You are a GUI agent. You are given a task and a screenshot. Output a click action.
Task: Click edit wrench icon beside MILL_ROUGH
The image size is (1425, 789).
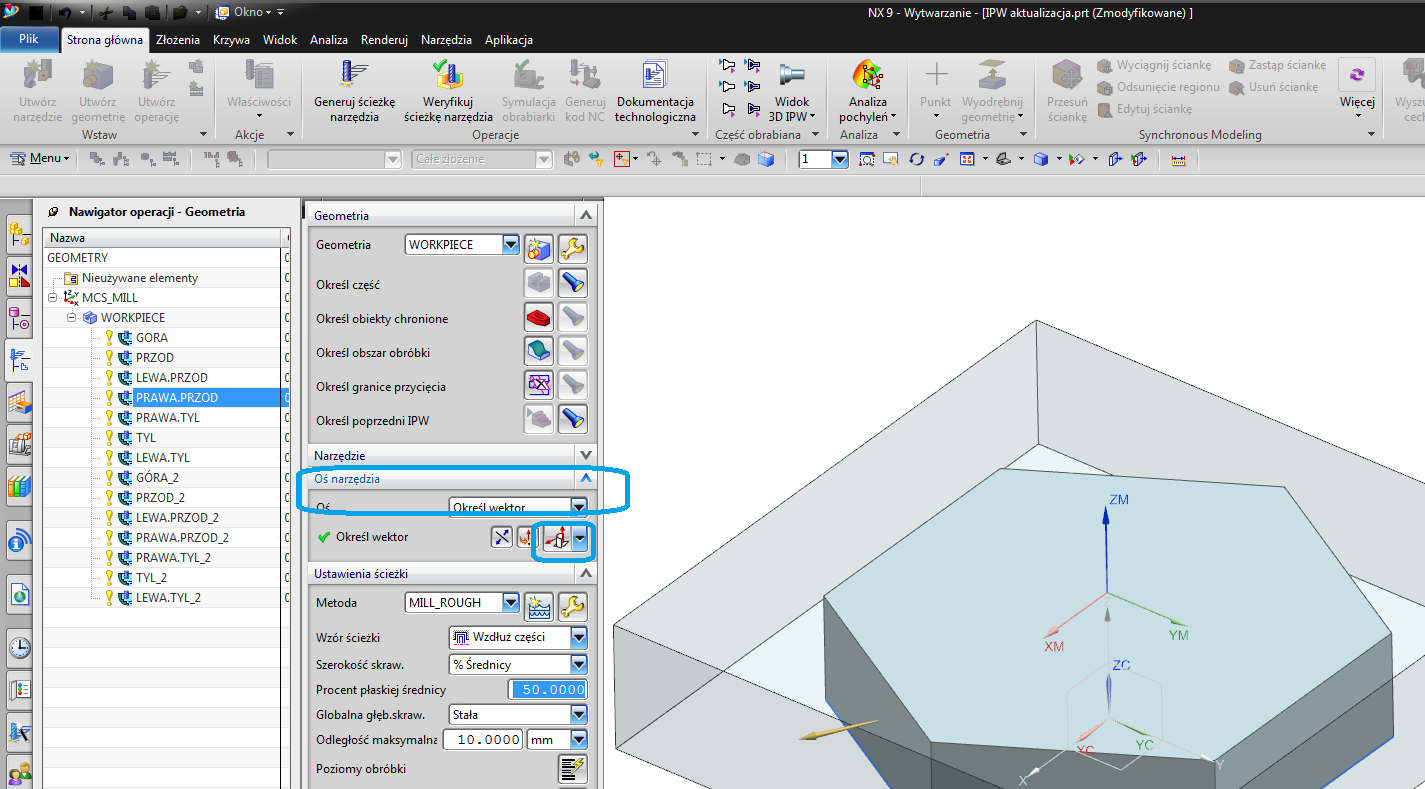tap(572, 605)
